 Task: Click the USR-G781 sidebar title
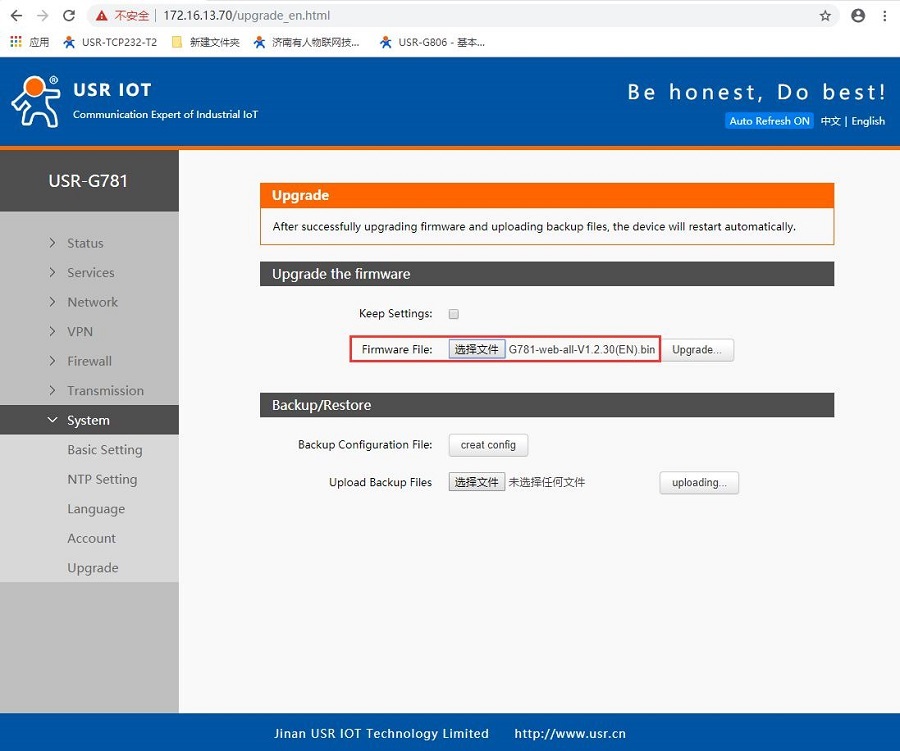point(88,181)
